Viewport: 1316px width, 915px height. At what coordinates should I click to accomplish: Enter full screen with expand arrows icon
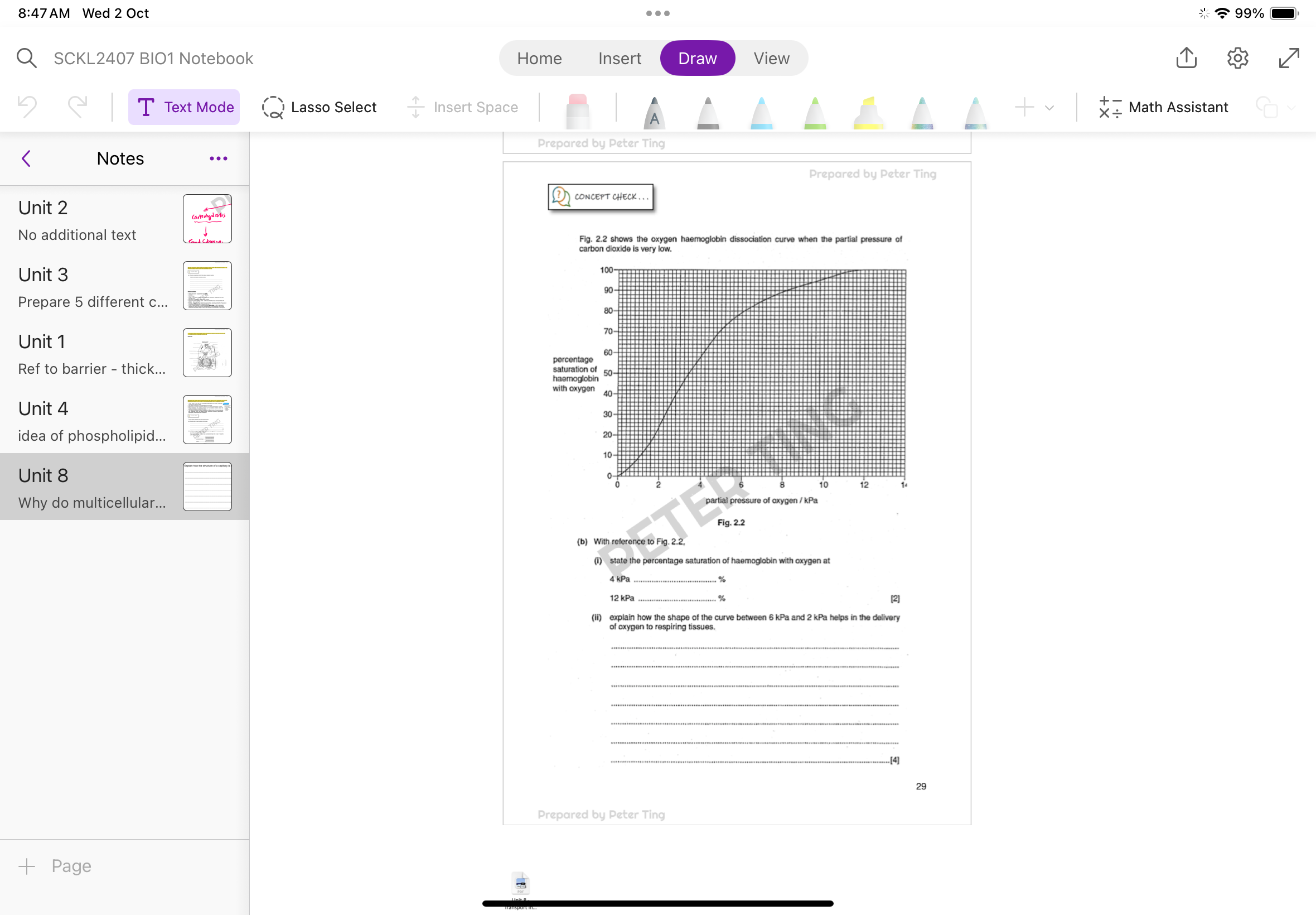point(1289,58)
